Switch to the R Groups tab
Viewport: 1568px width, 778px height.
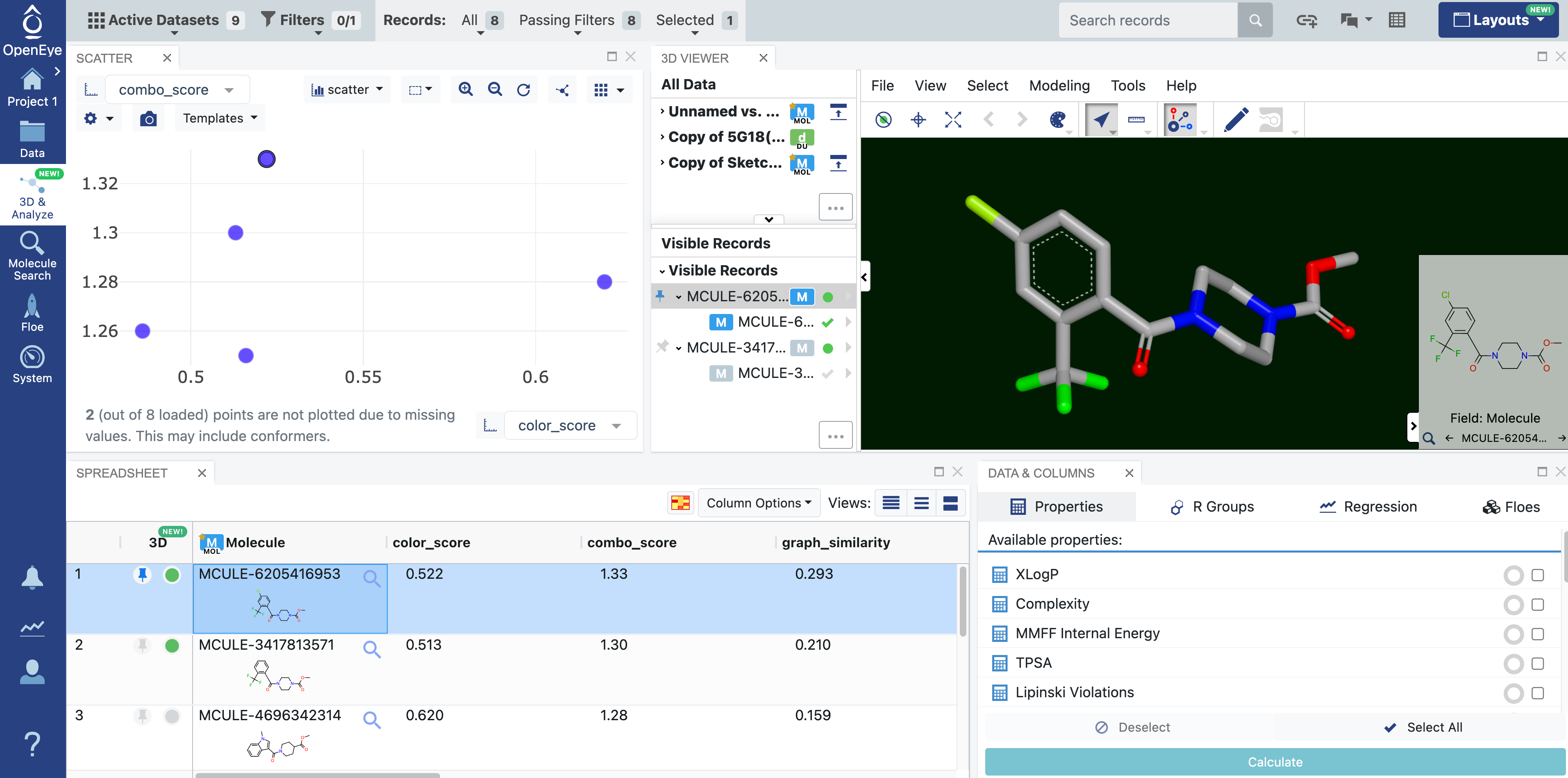tap(1212, 507)
